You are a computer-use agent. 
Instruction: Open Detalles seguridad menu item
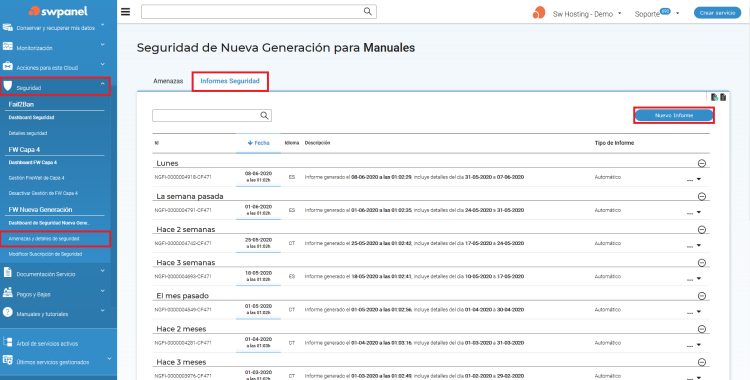tap(28, 133)
